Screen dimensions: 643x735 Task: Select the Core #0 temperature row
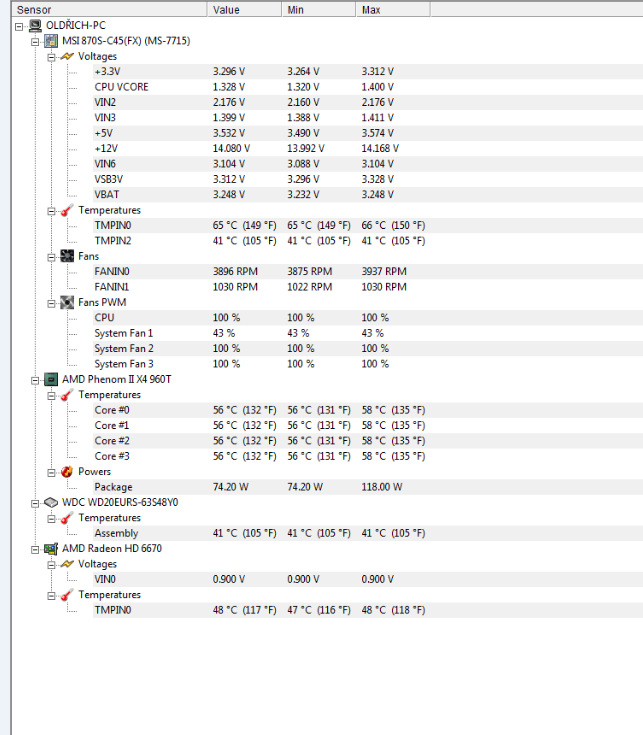point(368,410)
